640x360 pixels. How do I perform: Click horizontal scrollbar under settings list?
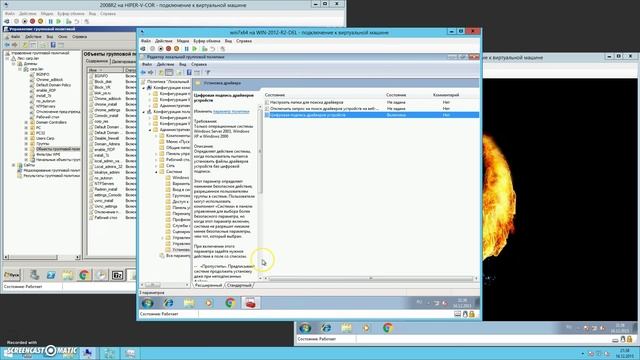pos(371,278)
